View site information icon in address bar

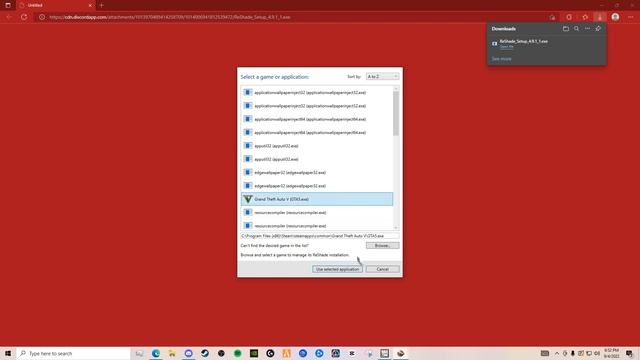click(42, 17)
